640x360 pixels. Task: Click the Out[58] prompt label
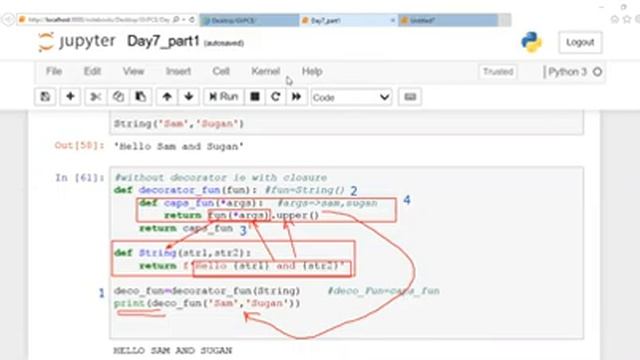pyautogui.click(x=80, y=146)
